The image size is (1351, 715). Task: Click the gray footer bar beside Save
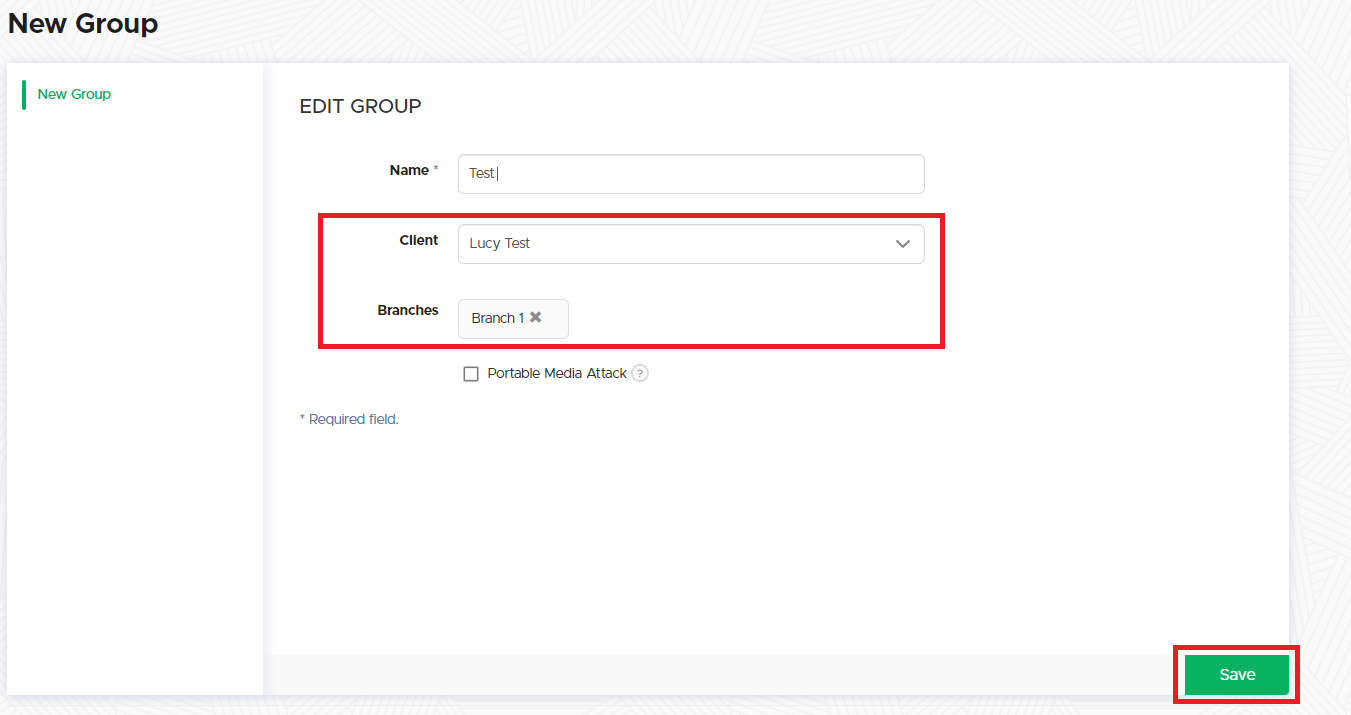(700, 675)
